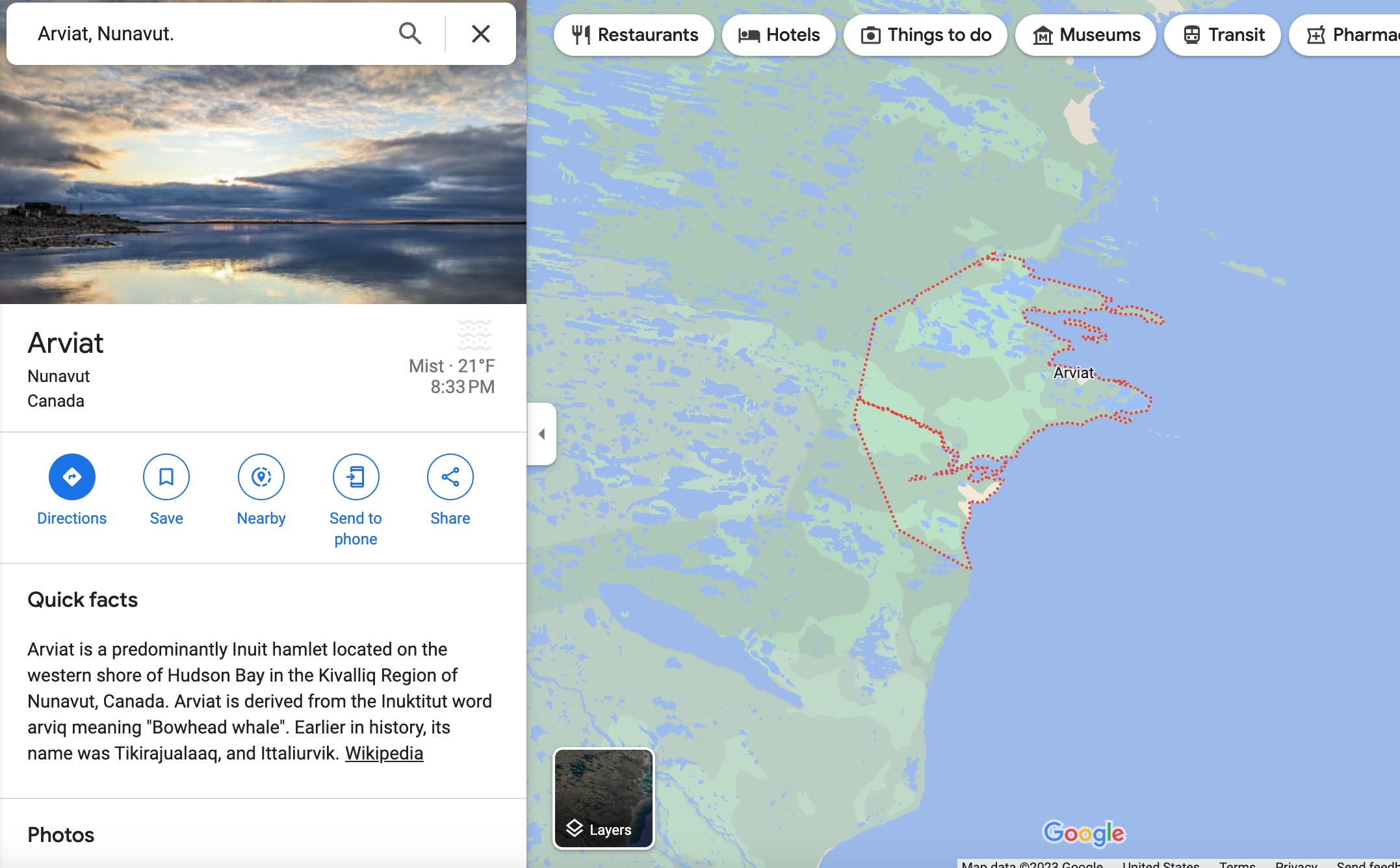Select the Restaurants category chip
This screenshot has width=1400, height=868.
(x=634, y=35)
